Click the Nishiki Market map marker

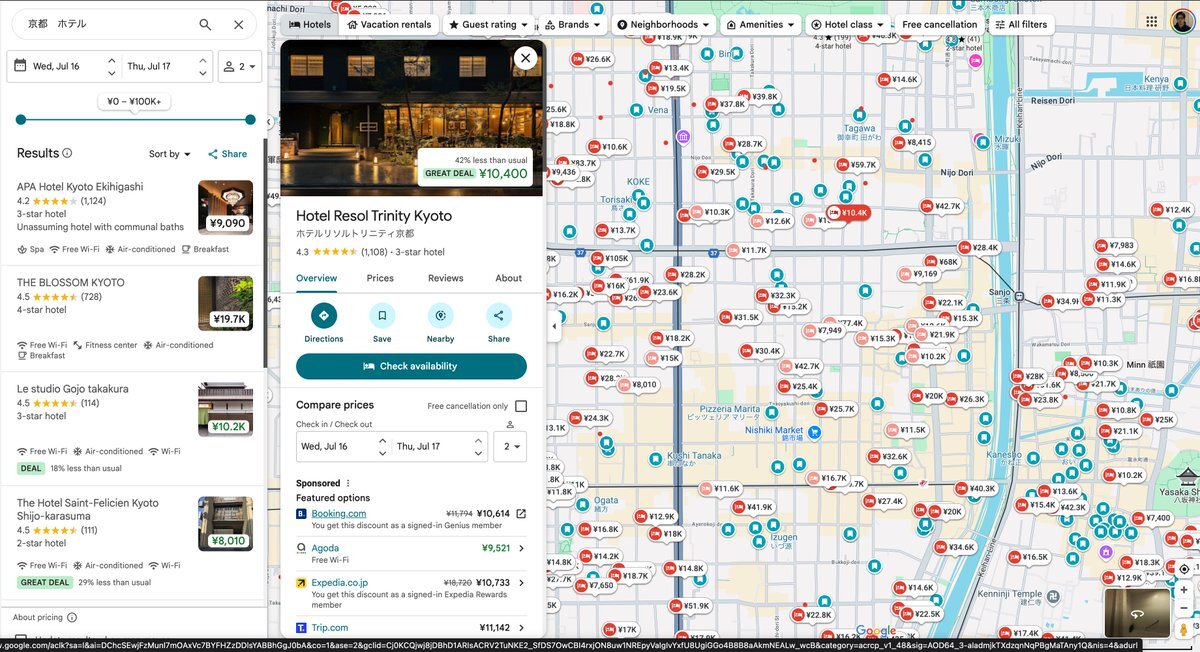pos(815,432)
